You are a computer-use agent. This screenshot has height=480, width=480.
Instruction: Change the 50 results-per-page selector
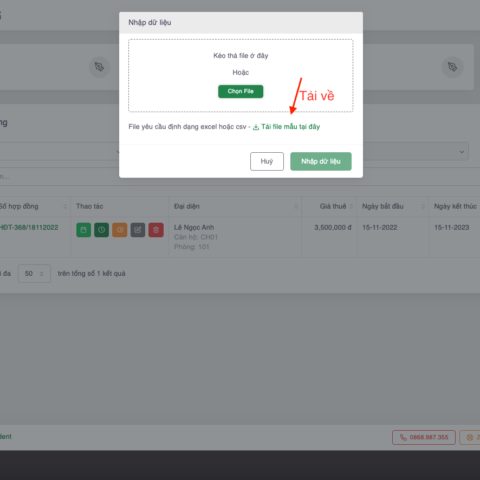point(34,273)
